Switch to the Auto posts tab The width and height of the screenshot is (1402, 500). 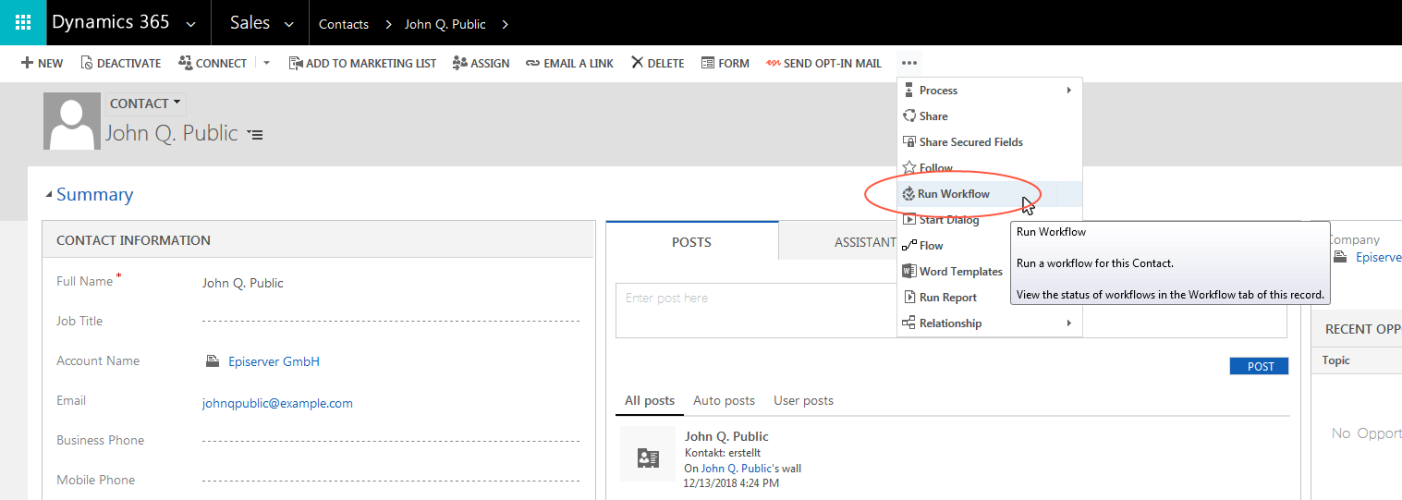pos(723,400)
